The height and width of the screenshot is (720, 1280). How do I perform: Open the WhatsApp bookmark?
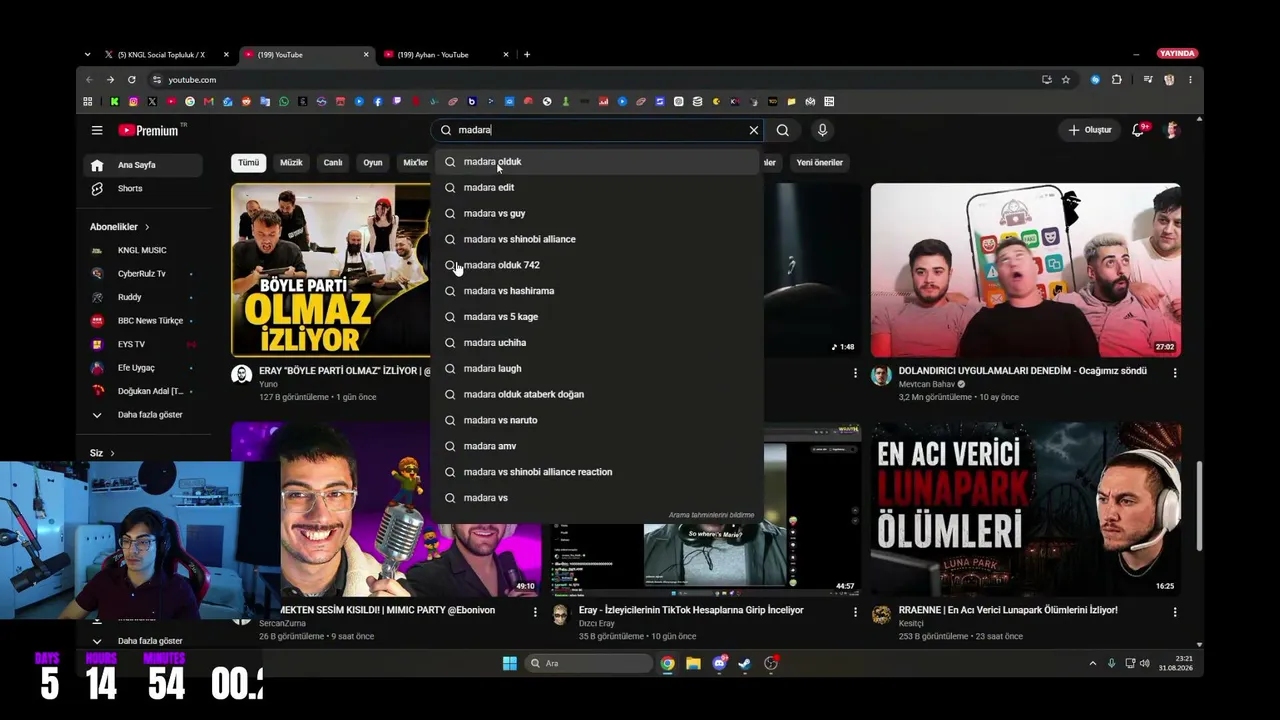click(x=284, y=101)
